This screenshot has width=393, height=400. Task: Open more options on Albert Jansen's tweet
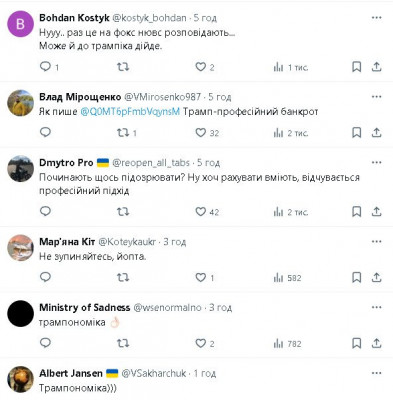[377, 373]
